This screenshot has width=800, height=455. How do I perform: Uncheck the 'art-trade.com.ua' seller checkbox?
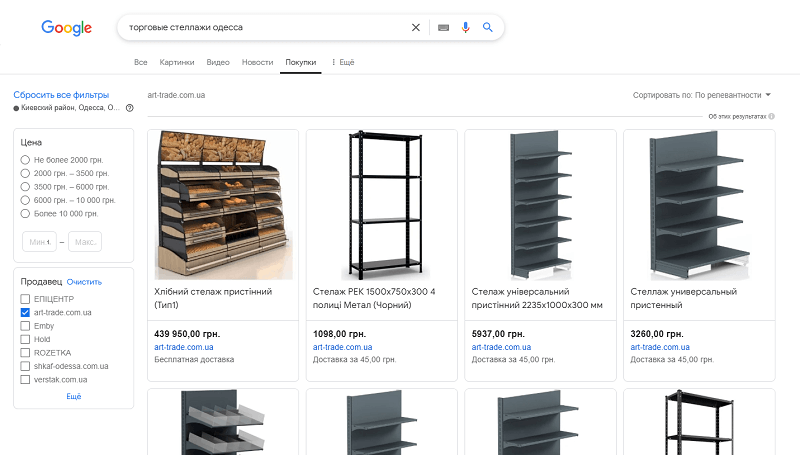[25, 312]
